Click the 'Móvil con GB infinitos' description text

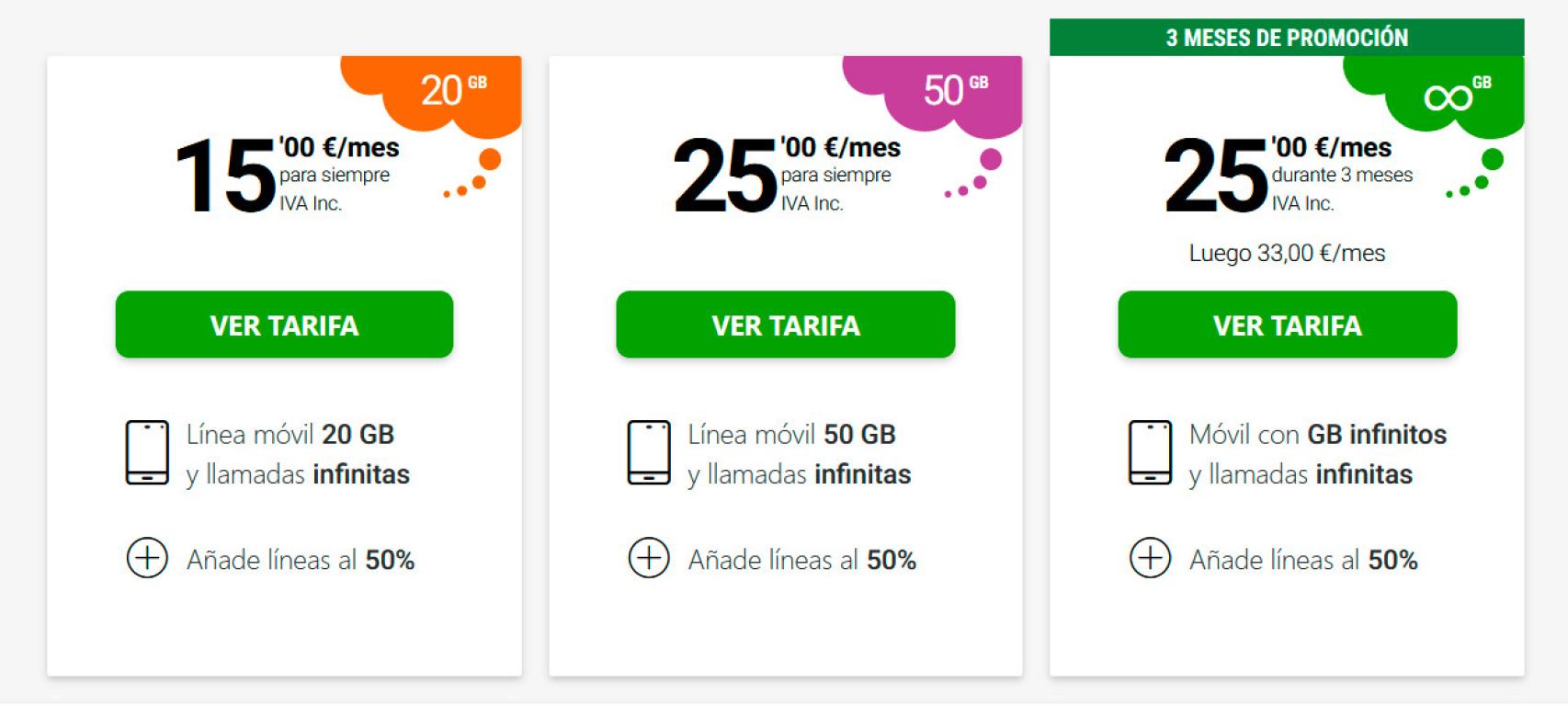(x=1317, y=434)
